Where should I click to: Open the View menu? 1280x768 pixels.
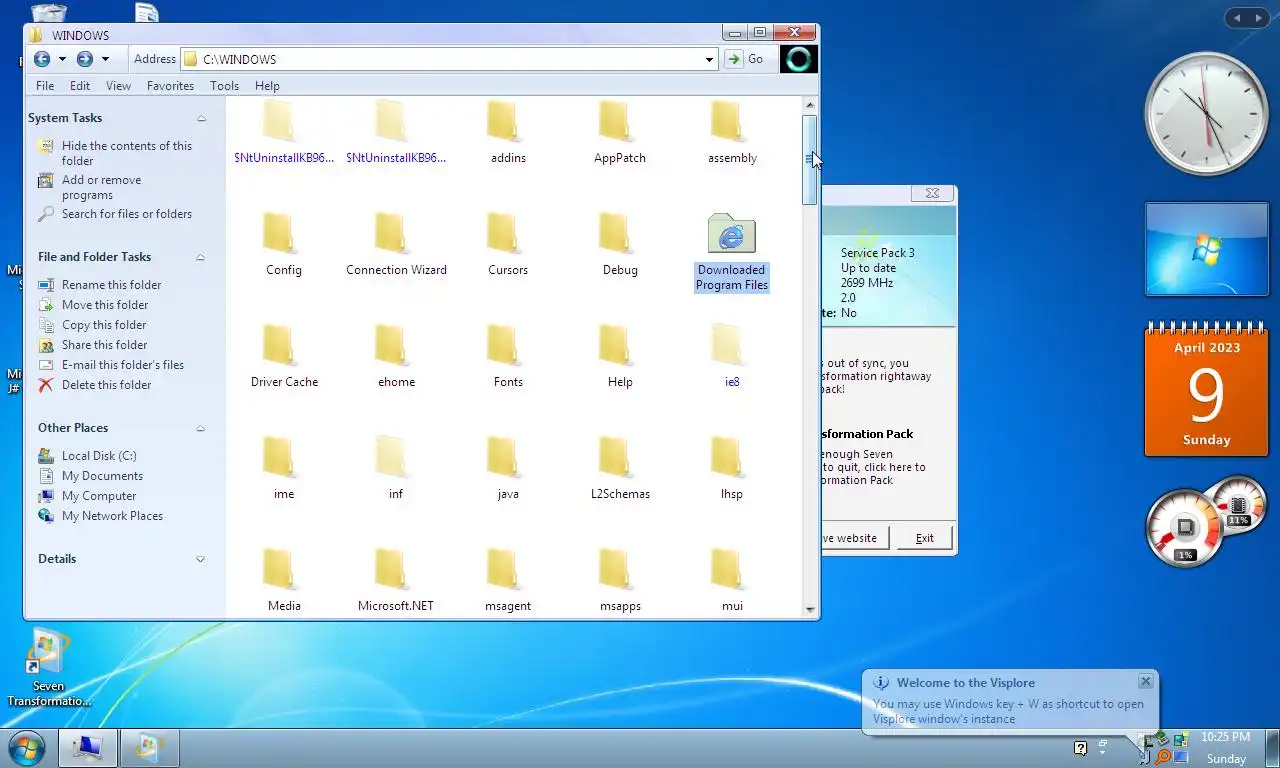pyautogui.click(x=118, y=86)
